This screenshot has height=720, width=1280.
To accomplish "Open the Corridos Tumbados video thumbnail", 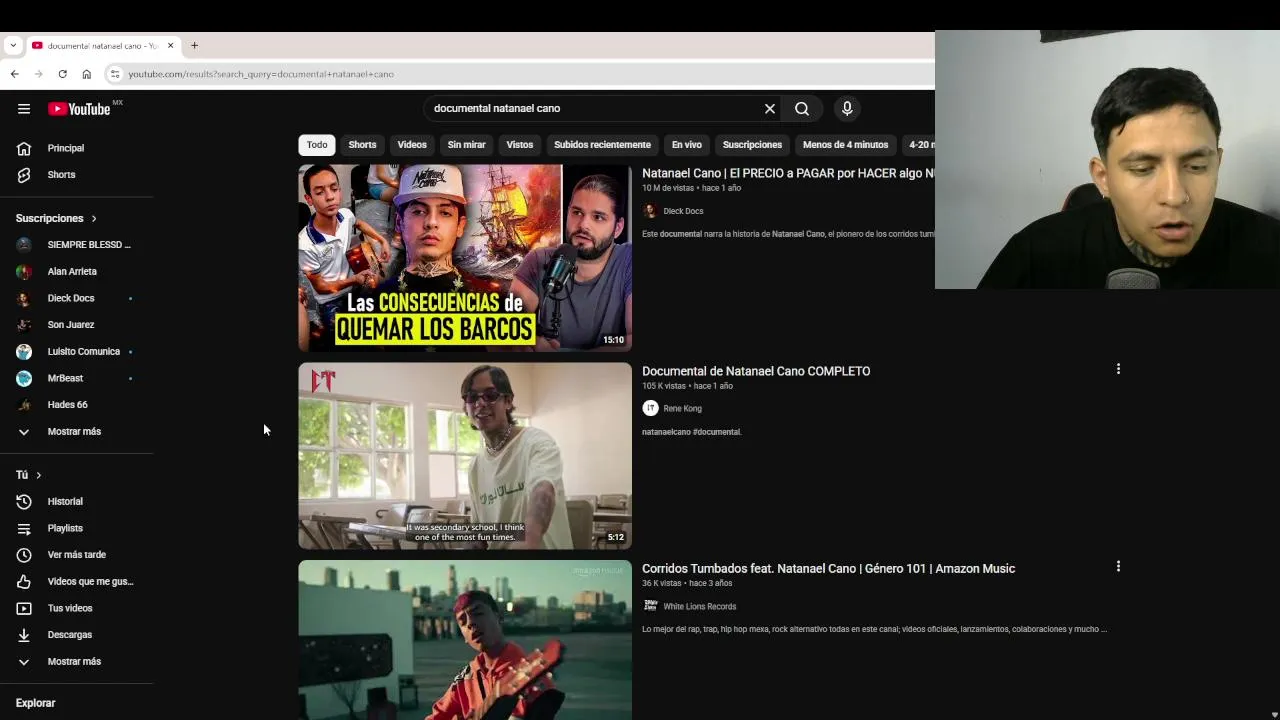I will pos(465,640).
